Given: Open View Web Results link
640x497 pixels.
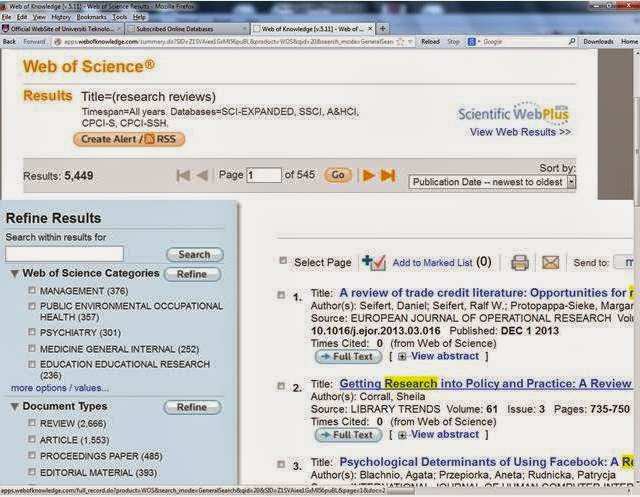Looking at the screenshot, I should pyautogui.click(x=520, y=132).
